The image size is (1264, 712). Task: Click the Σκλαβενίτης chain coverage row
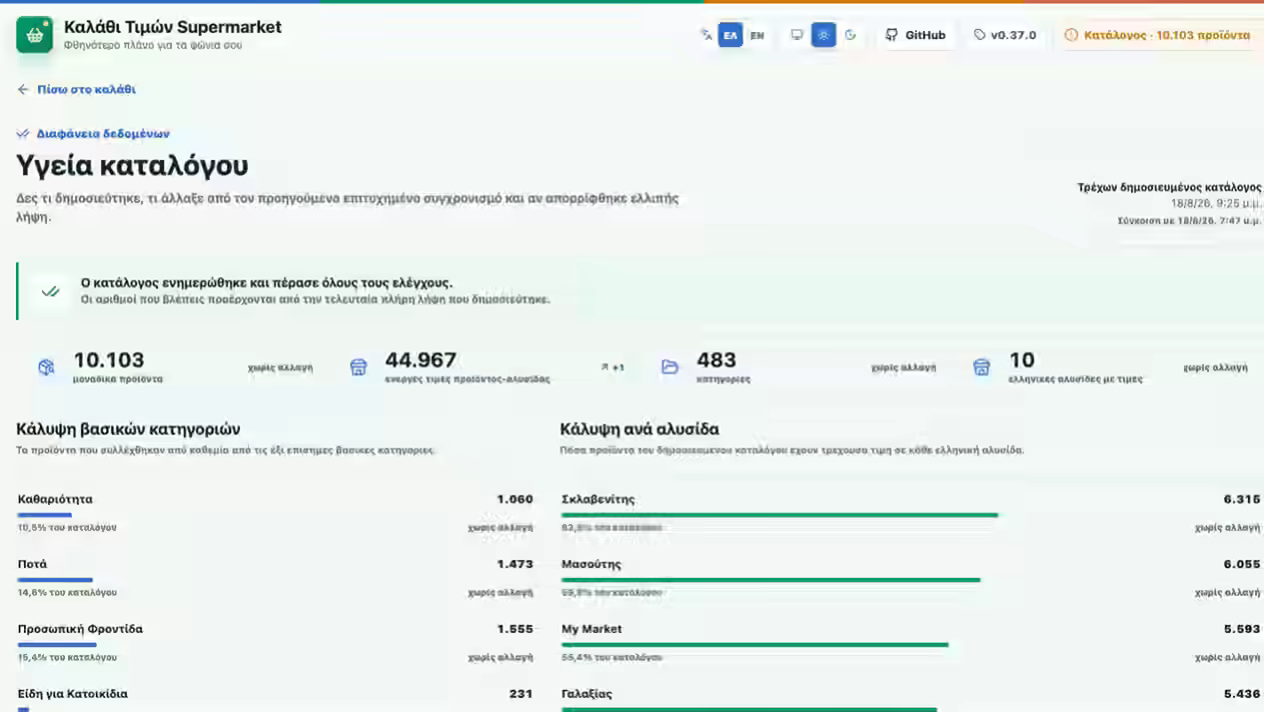pyautogui.click(x=910, y=513)
